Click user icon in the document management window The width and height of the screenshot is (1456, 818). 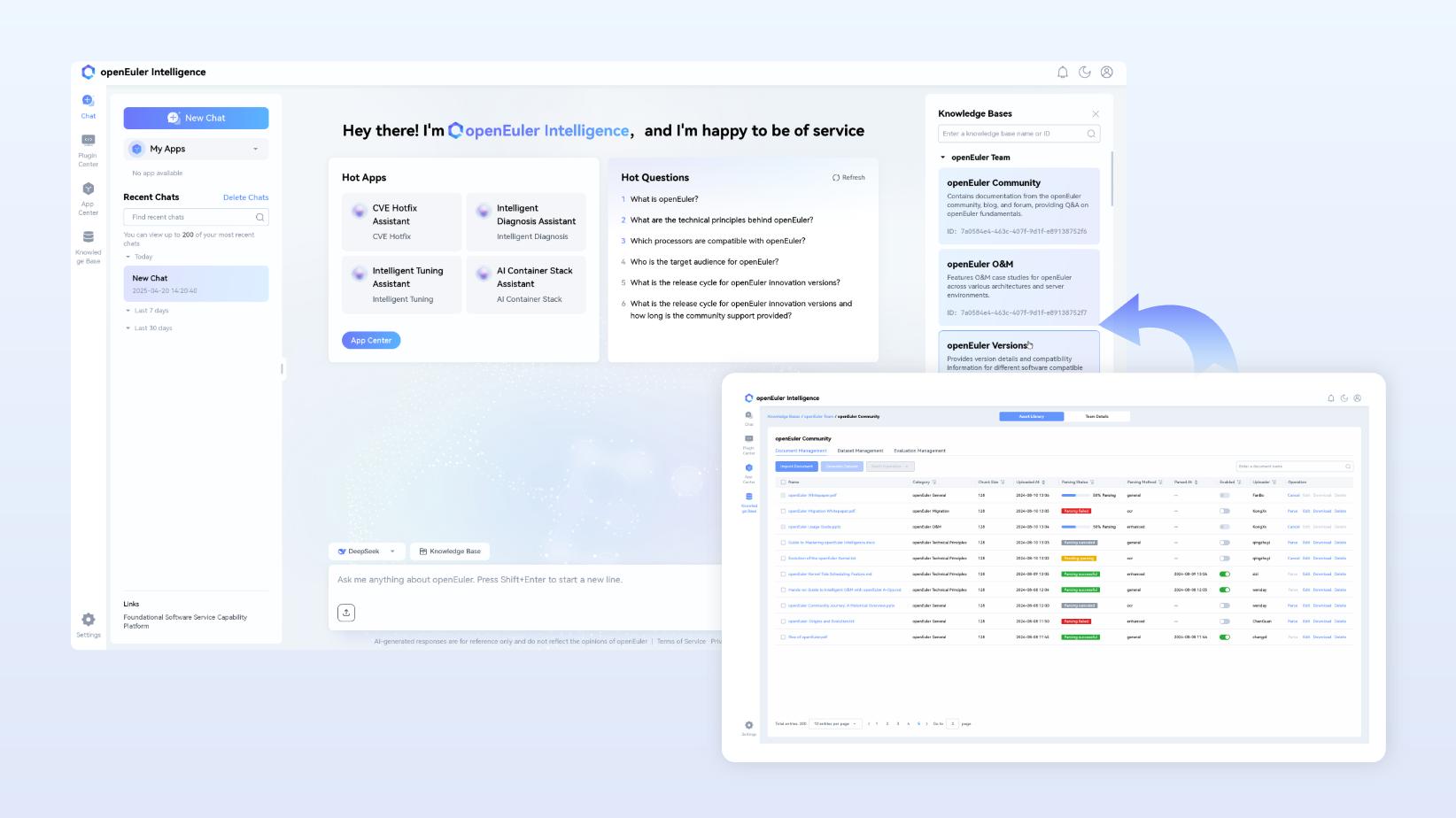[1358, 398]
